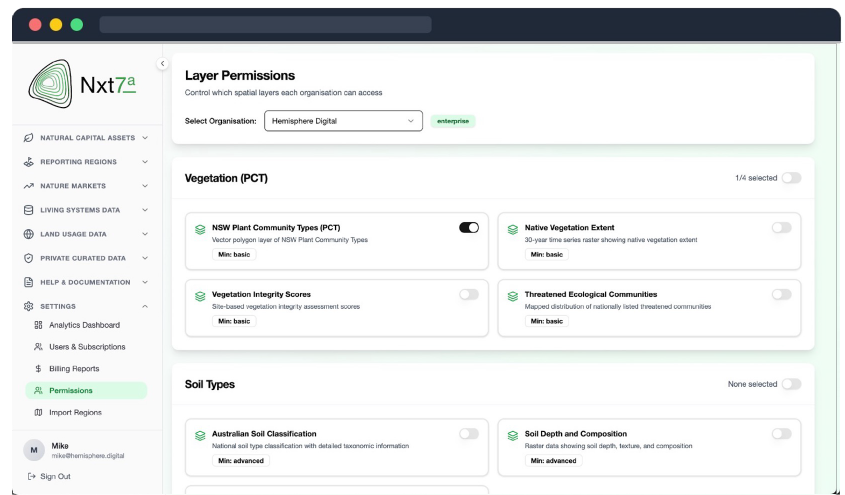Click the Permissions users icon
This screenshot has height=495, width=845.
[38, 391]
